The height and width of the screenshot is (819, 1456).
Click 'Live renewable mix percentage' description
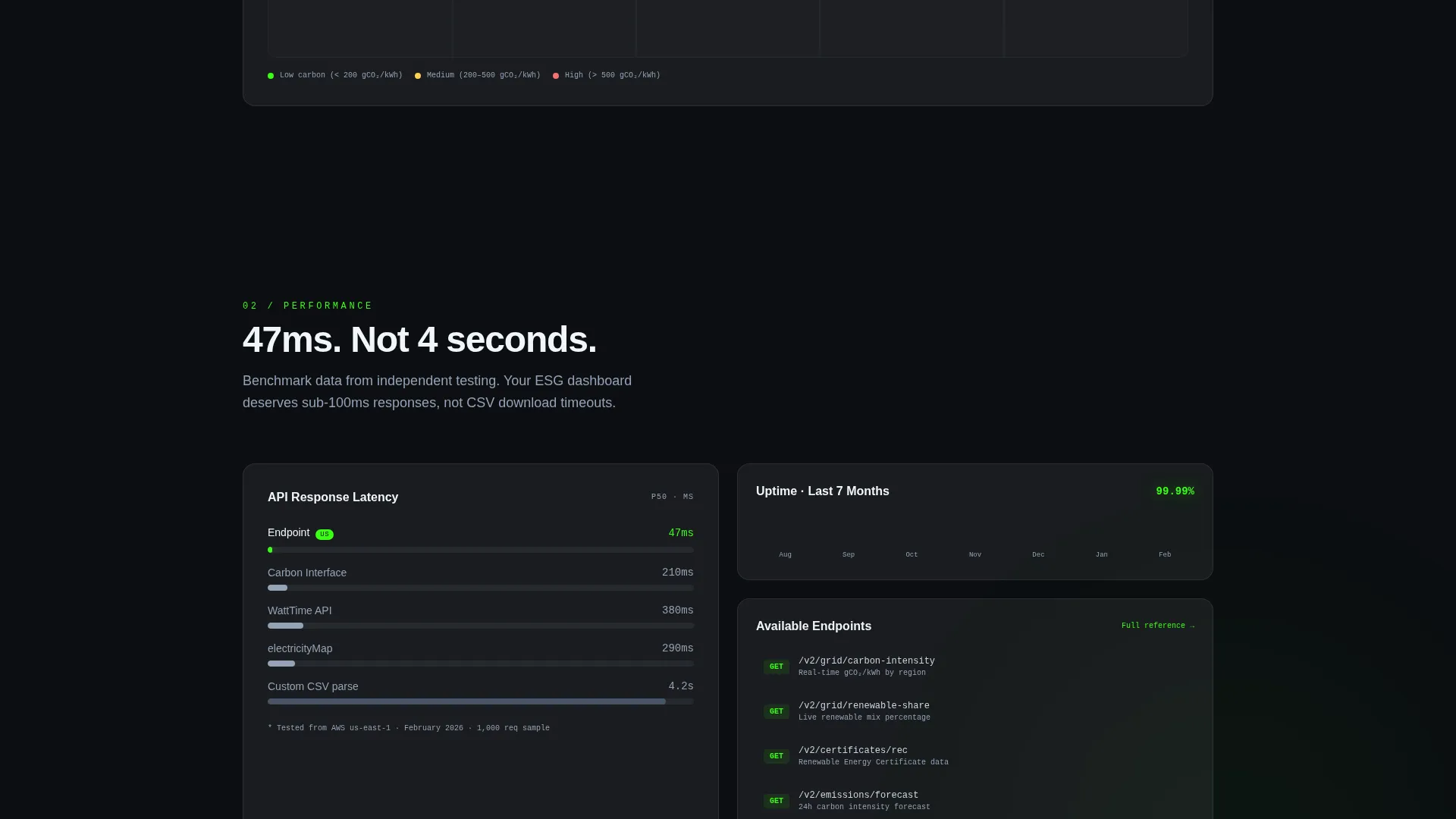click(864, 717)
